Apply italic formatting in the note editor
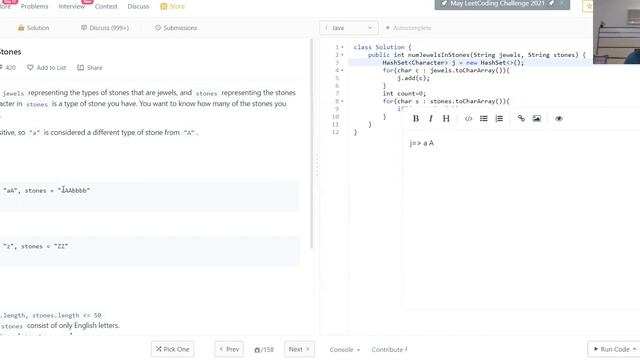 point(431,118)
